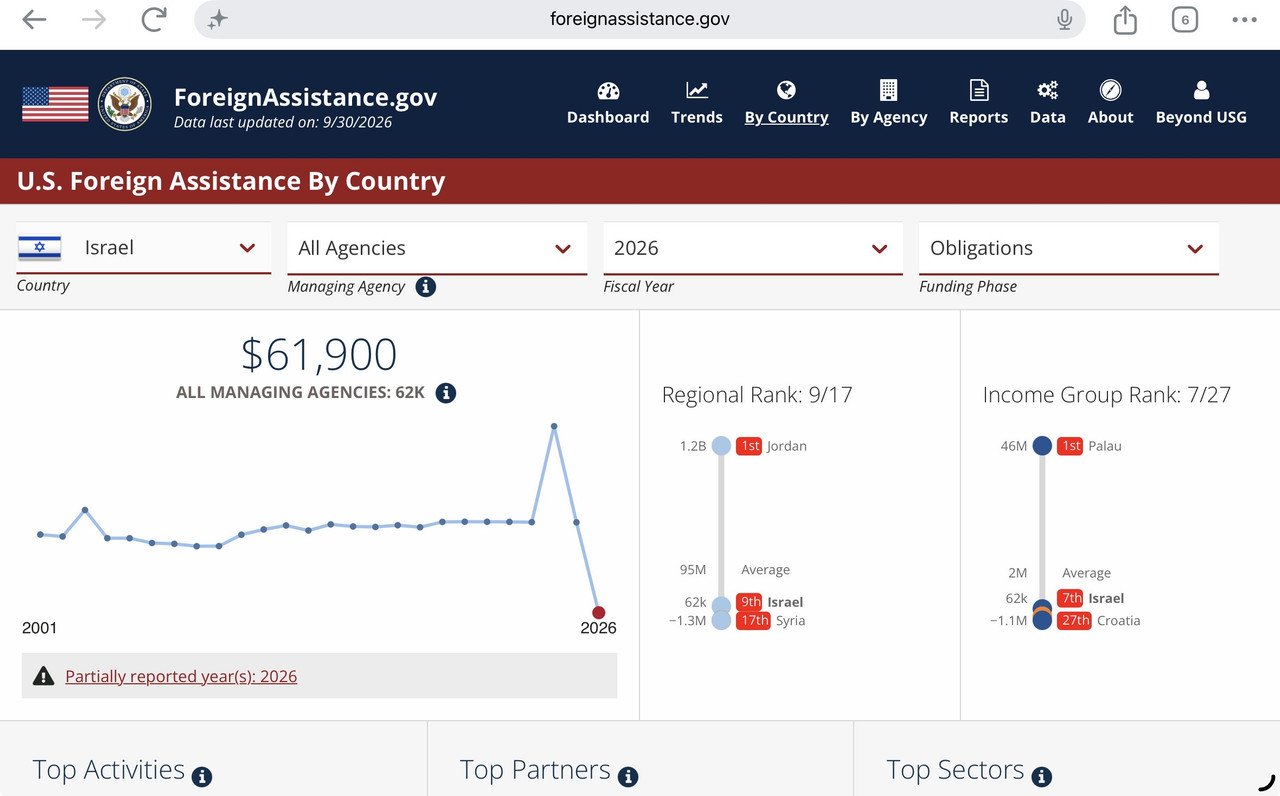
Task: Click info icon beside Top Activities
Action: pos(202,776)
